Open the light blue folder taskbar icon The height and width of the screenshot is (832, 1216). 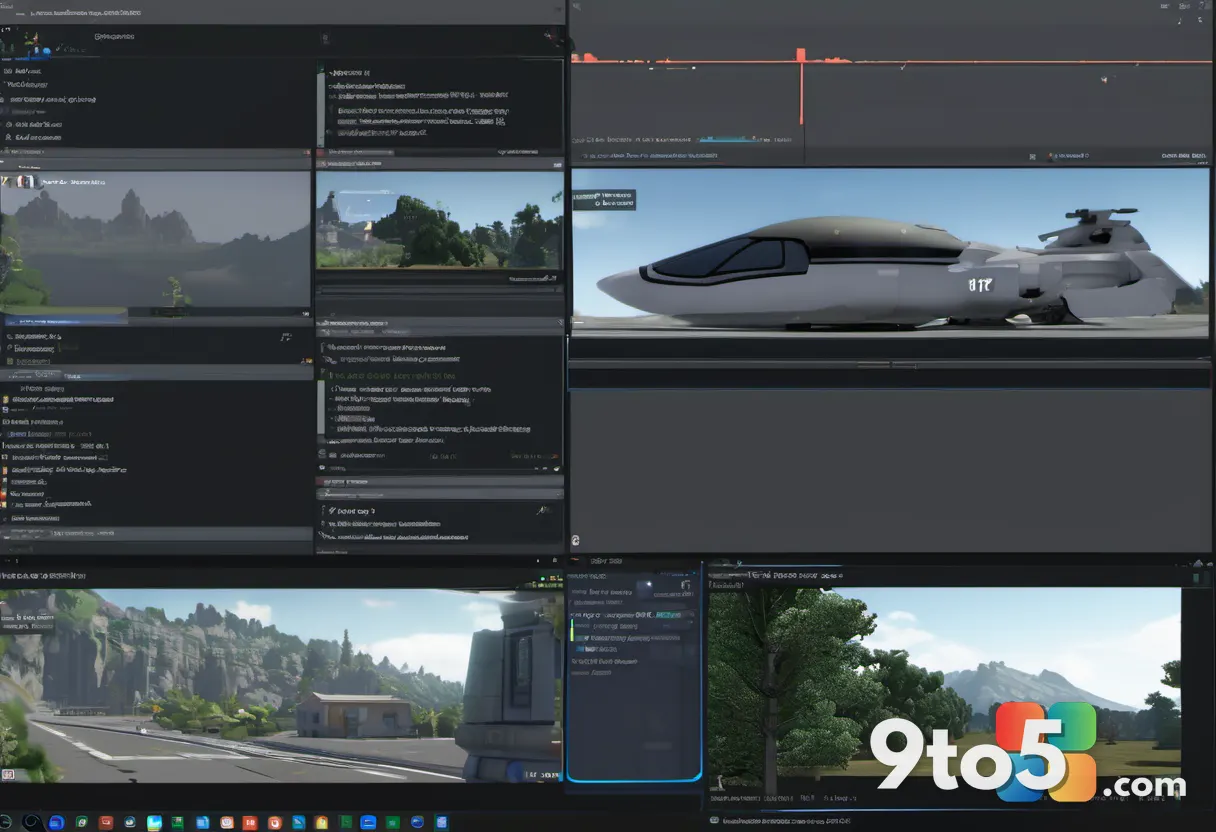154,822
